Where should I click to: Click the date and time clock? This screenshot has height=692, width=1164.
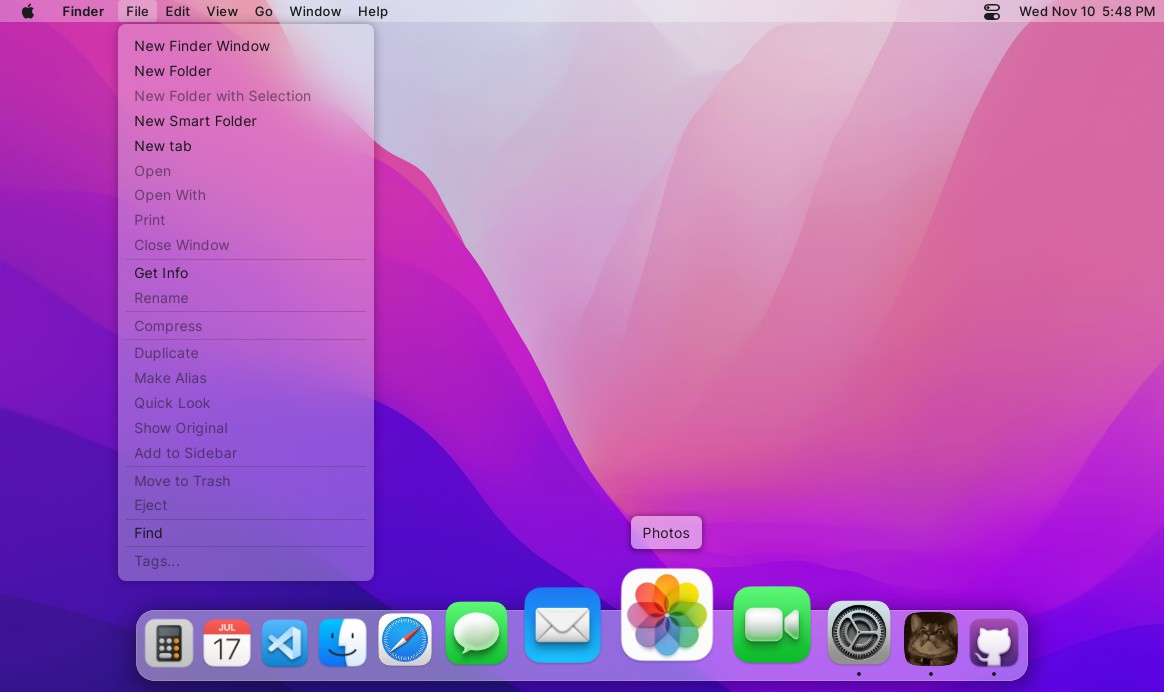click(x=1087, y=11)
